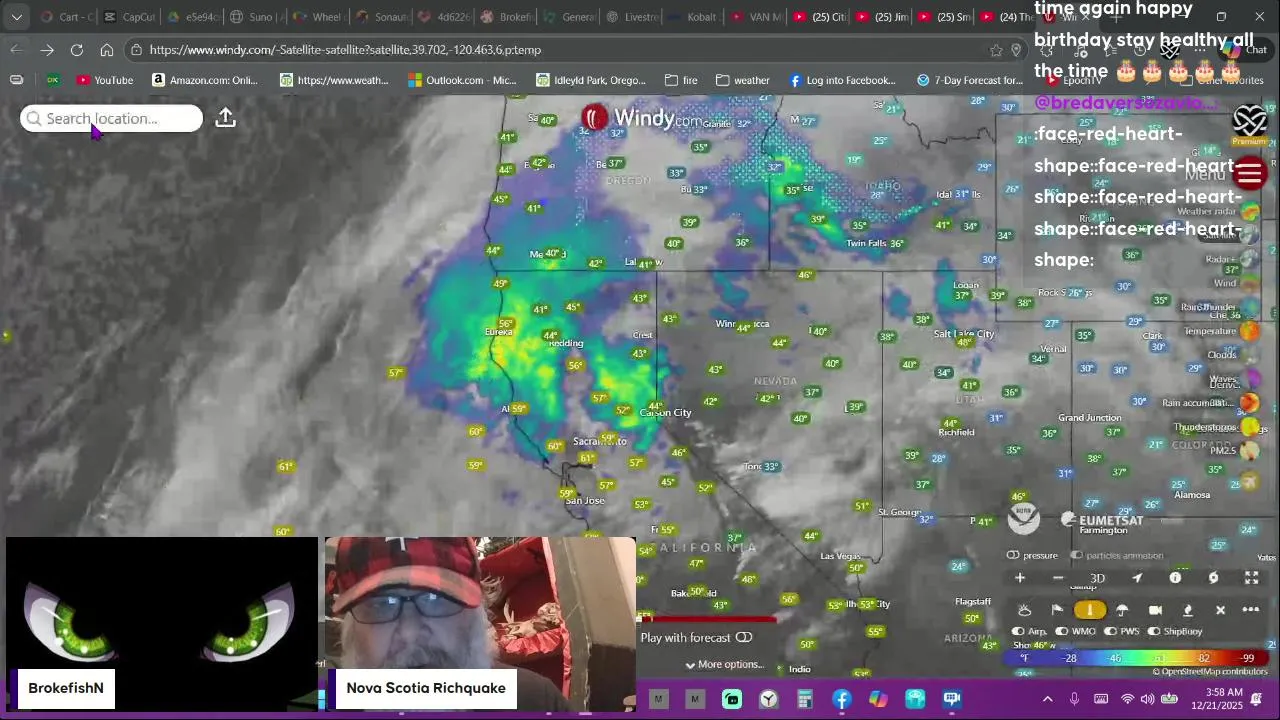Select the Weather radar layer
The height and width of the screenshot is (720, 1280).
click(x=1250, y=212)
